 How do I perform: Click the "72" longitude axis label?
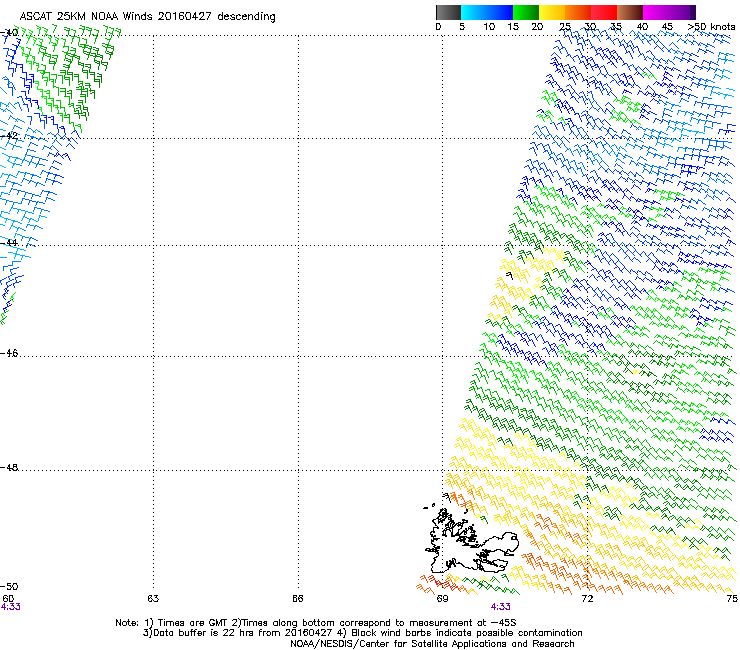587,599
